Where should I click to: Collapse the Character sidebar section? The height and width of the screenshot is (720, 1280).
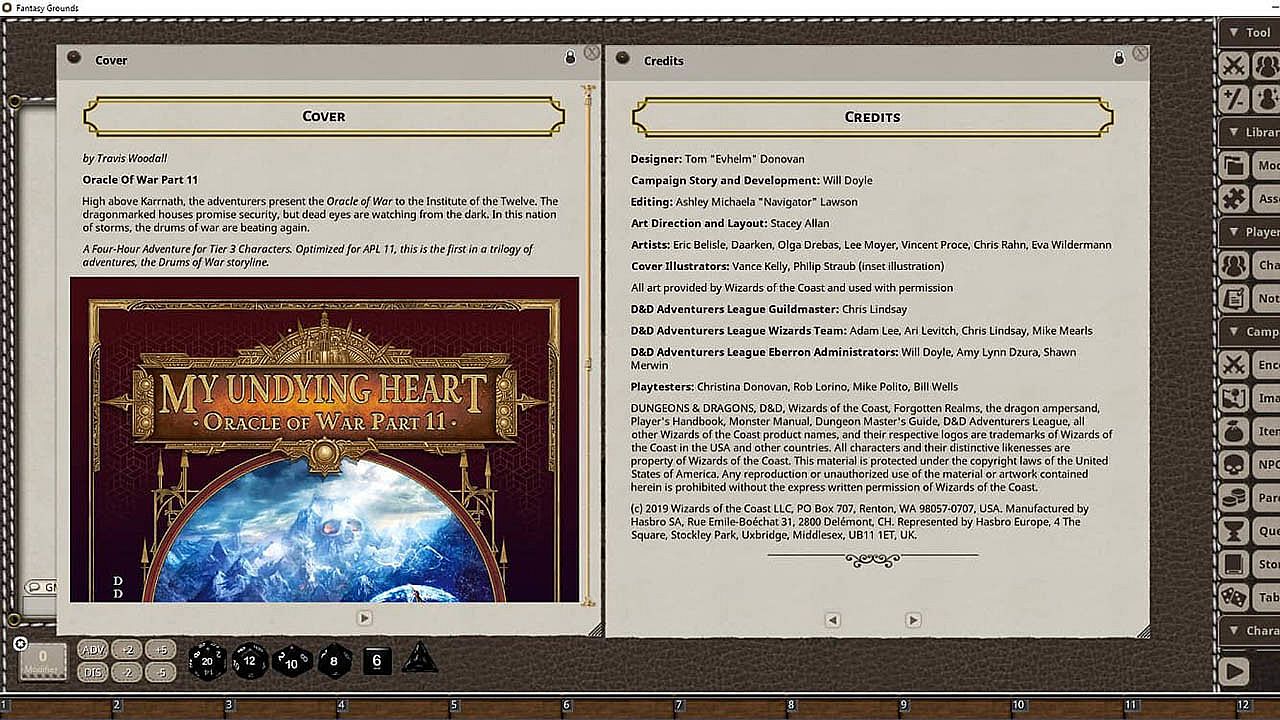(x=1249, y=631)
